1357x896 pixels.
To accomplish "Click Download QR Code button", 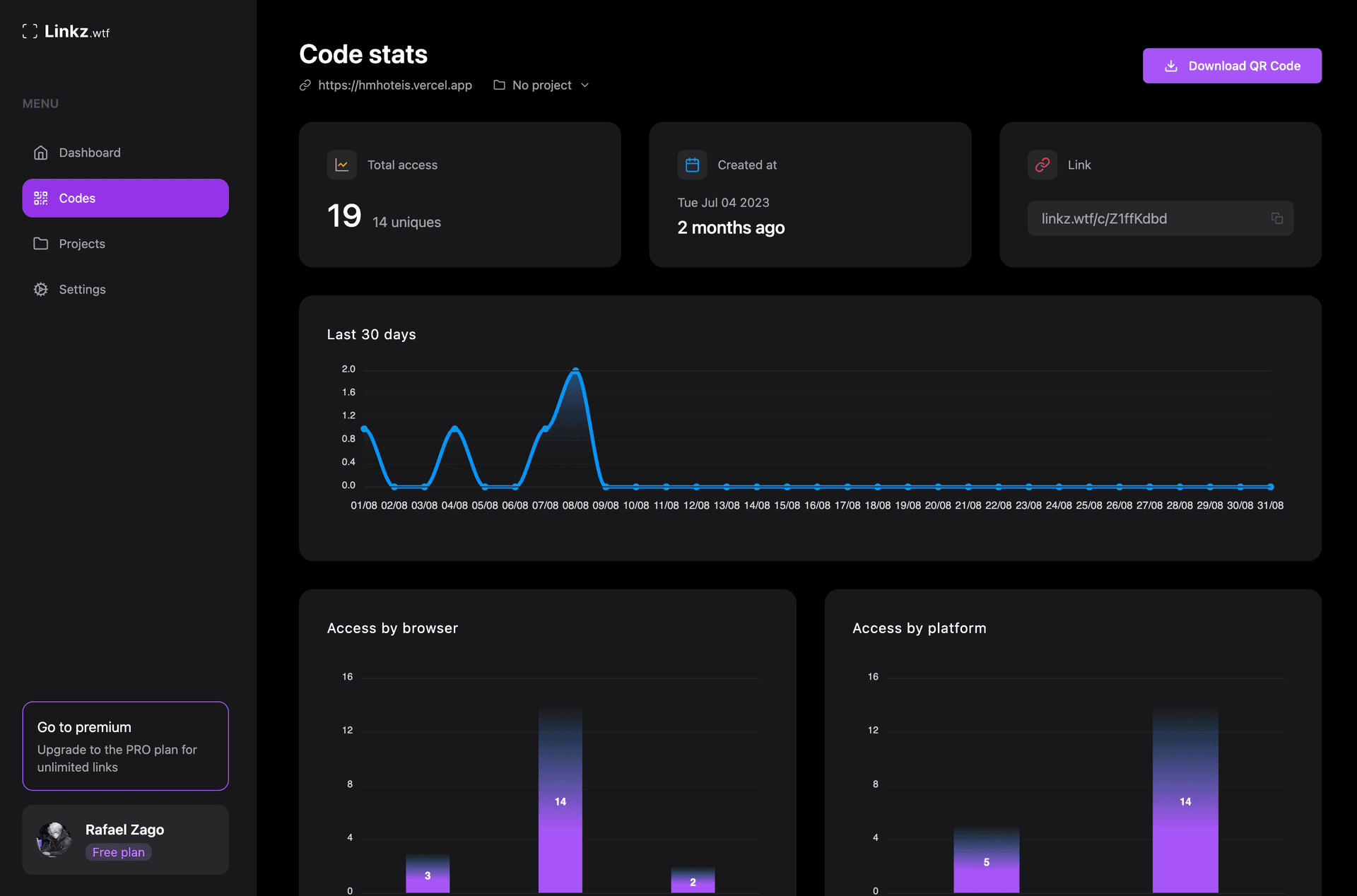I will [x=1231, y=66].
